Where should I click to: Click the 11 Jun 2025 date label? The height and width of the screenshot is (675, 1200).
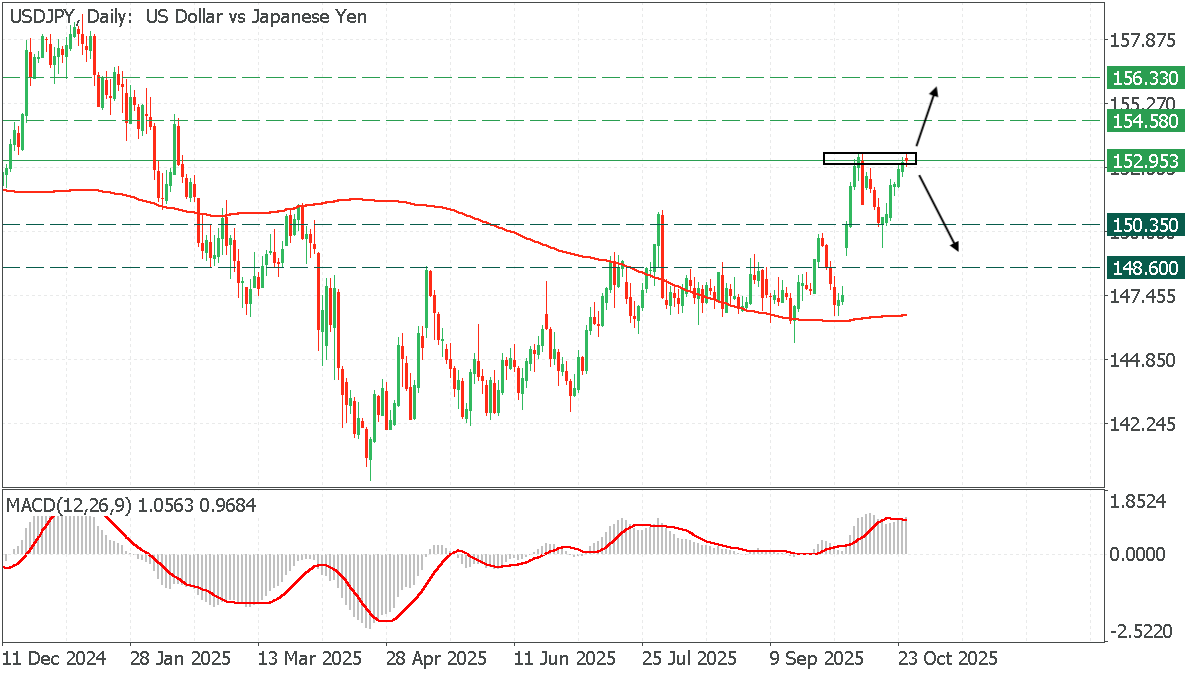[x=565, y=659]
